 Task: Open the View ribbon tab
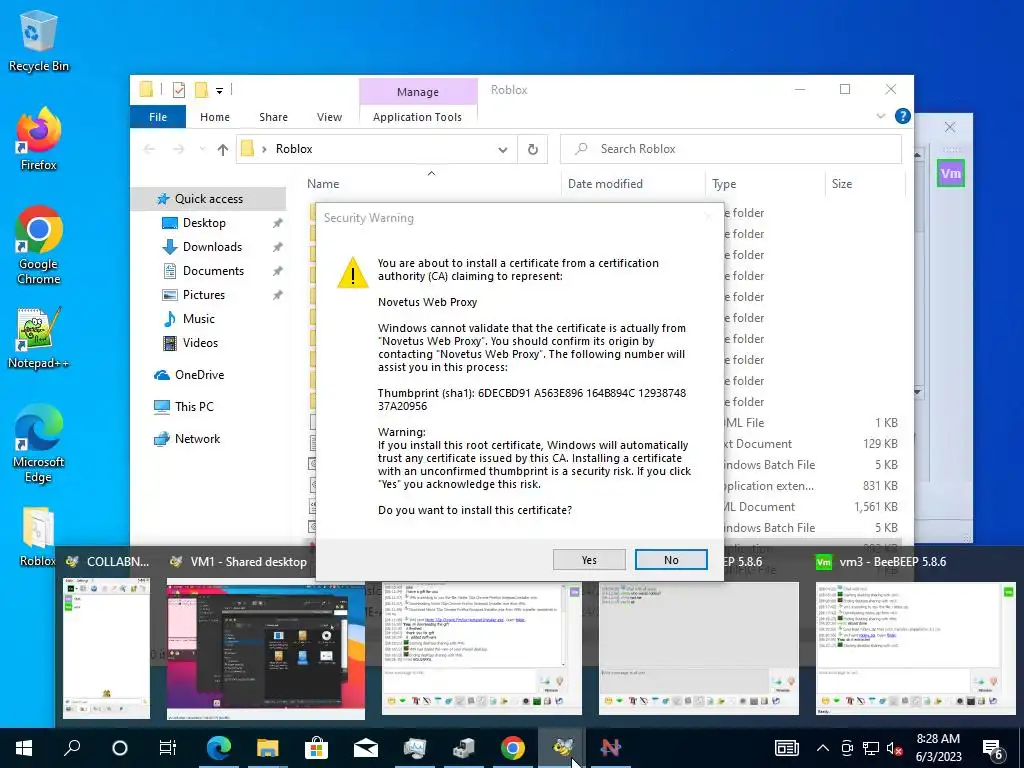329,117
